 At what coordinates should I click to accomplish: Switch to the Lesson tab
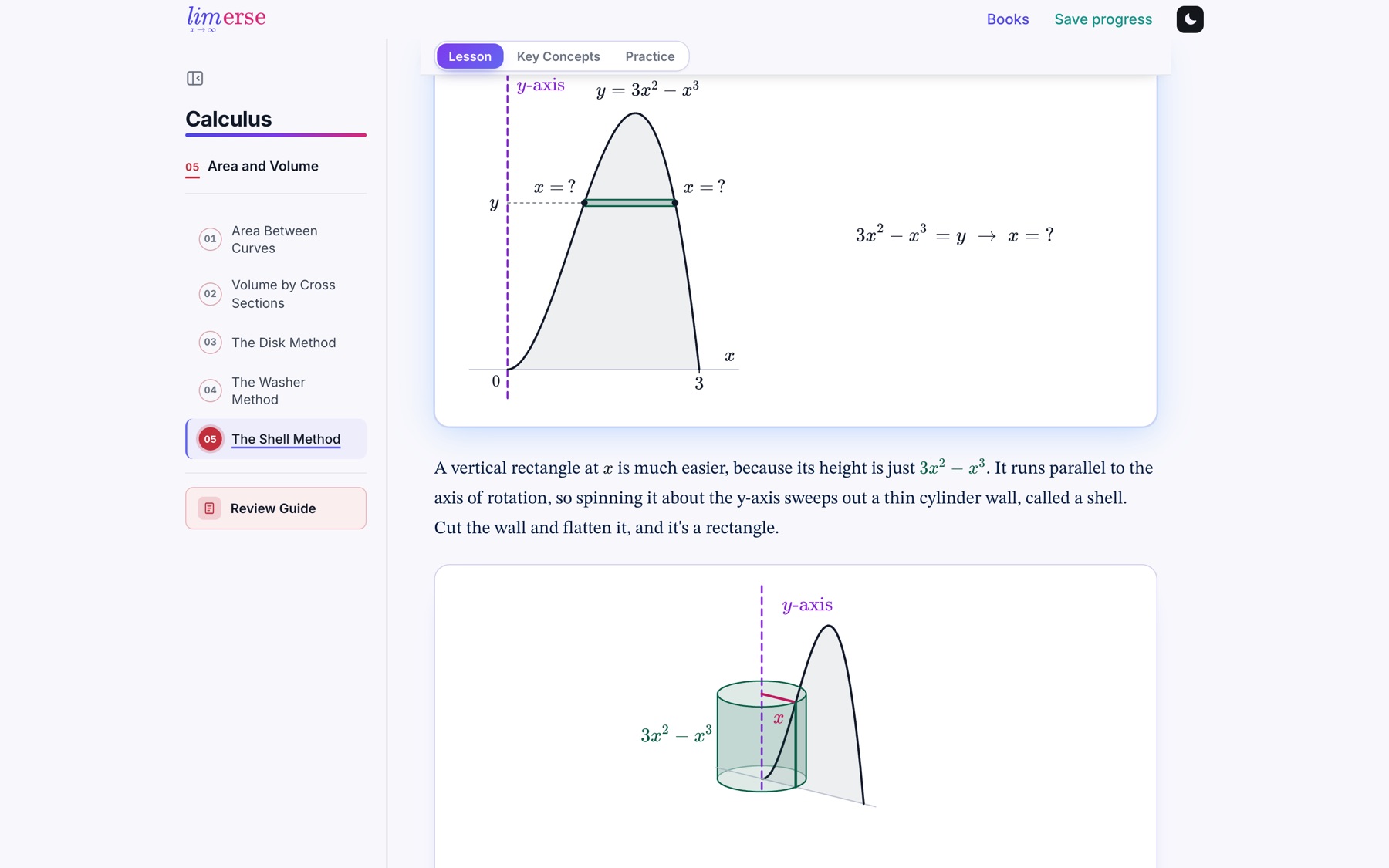[x=469, y=56]
